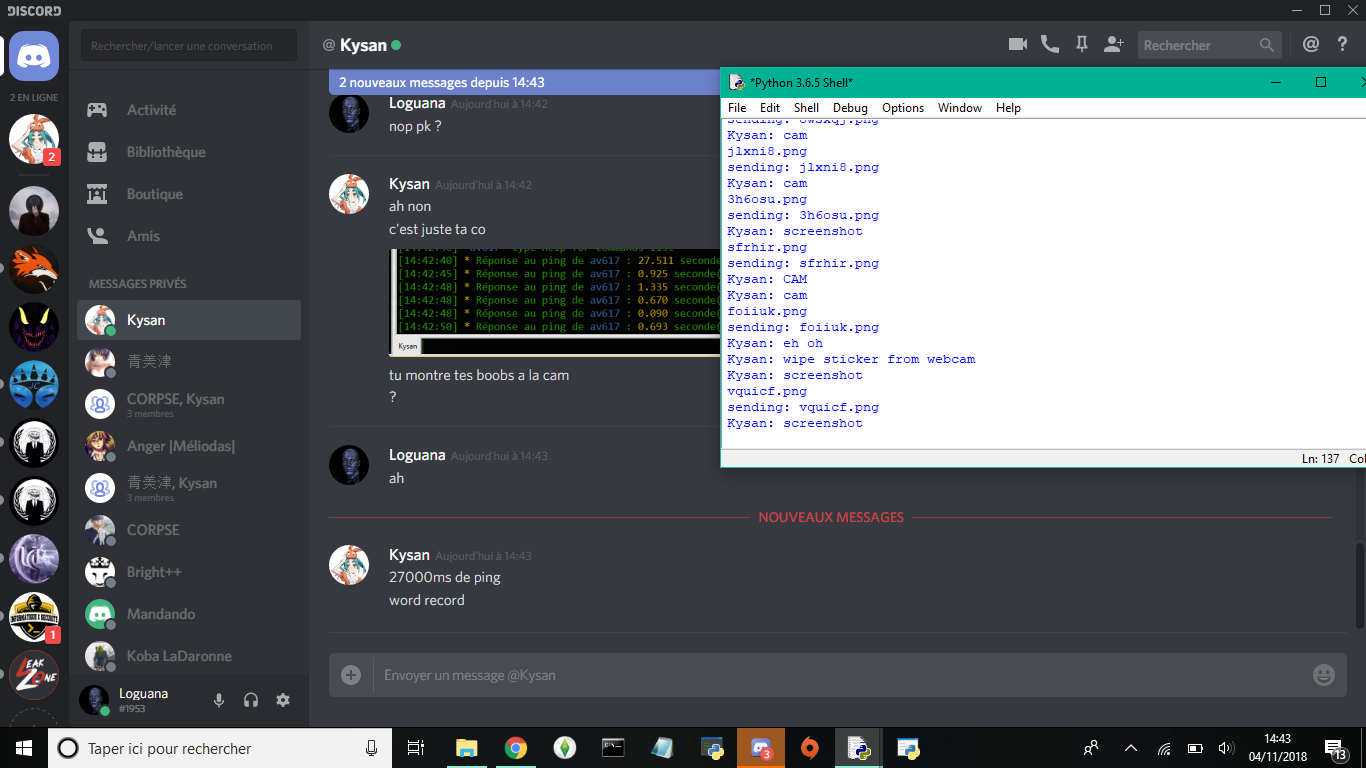
Task: Toggle microphone mute in user panel
Action: point(219,700)
